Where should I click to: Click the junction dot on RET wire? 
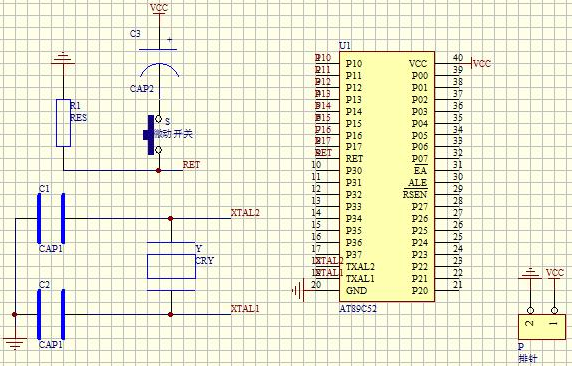pos(158,170)
